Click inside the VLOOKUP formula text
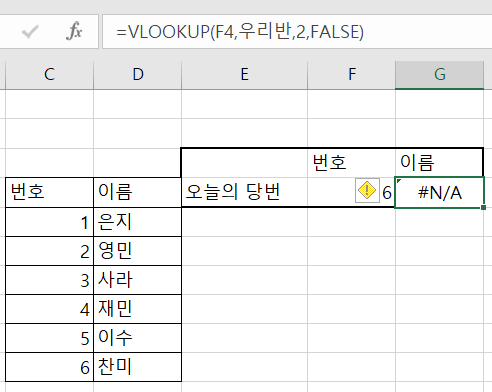Image resolution: width=492 pixels, height=392 pixels. pos(240,32)
